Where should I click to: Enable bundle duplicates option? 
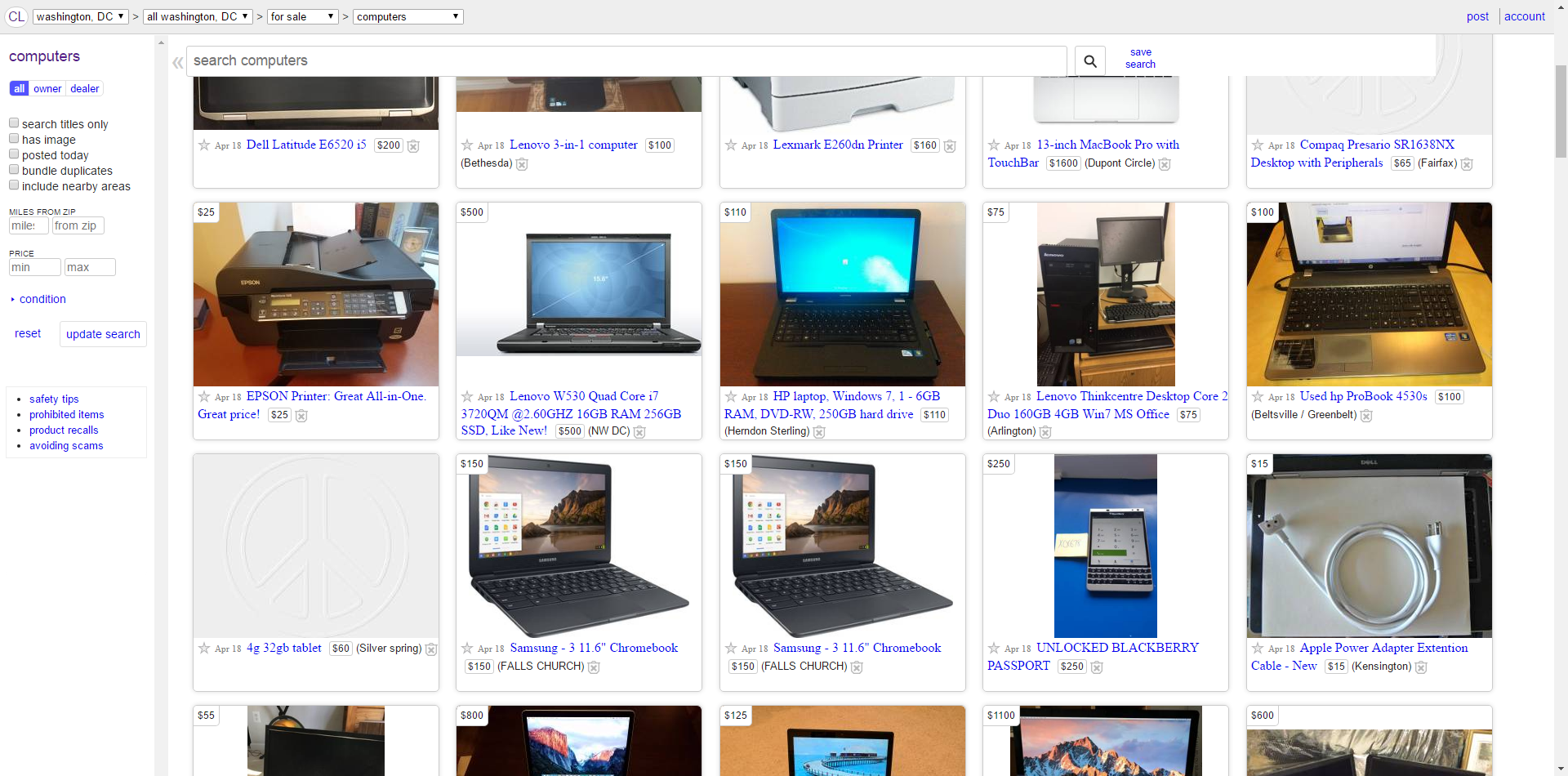pyautogui.click(x=14, y=170)
